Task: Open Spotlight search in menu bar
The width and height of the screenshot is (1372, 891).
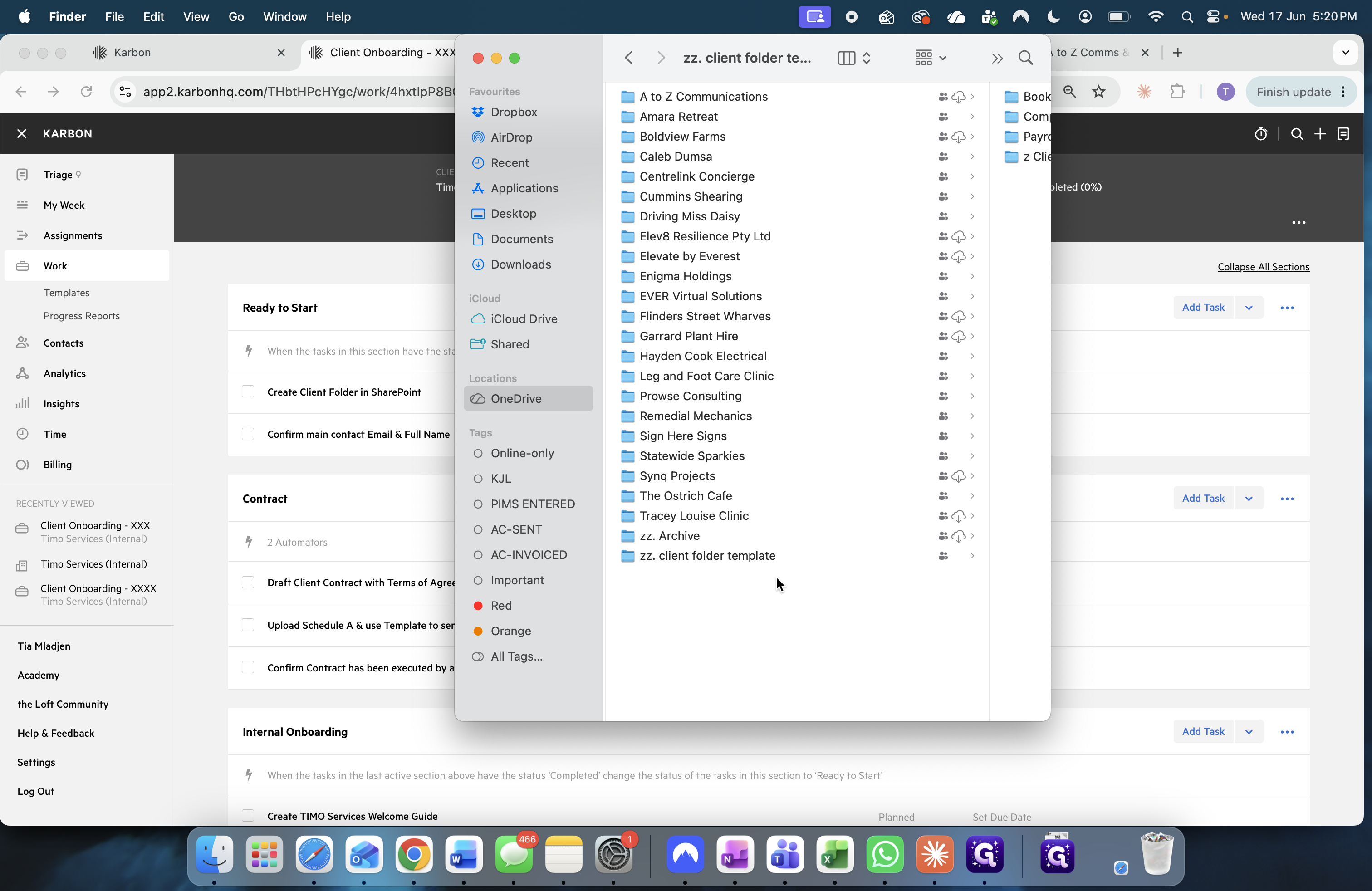Action: pyautogui.click(x=1186, y=17)
